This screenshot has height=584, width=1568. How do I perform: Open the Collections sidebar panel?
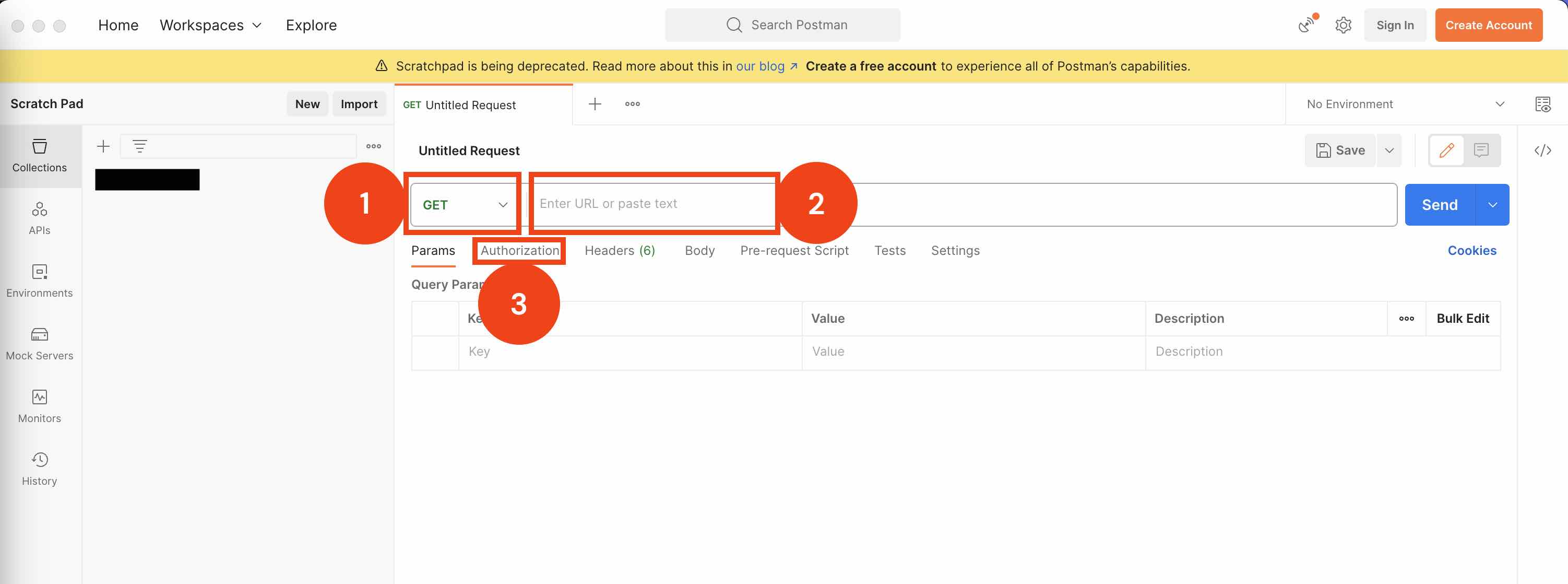tap(40, 156)
